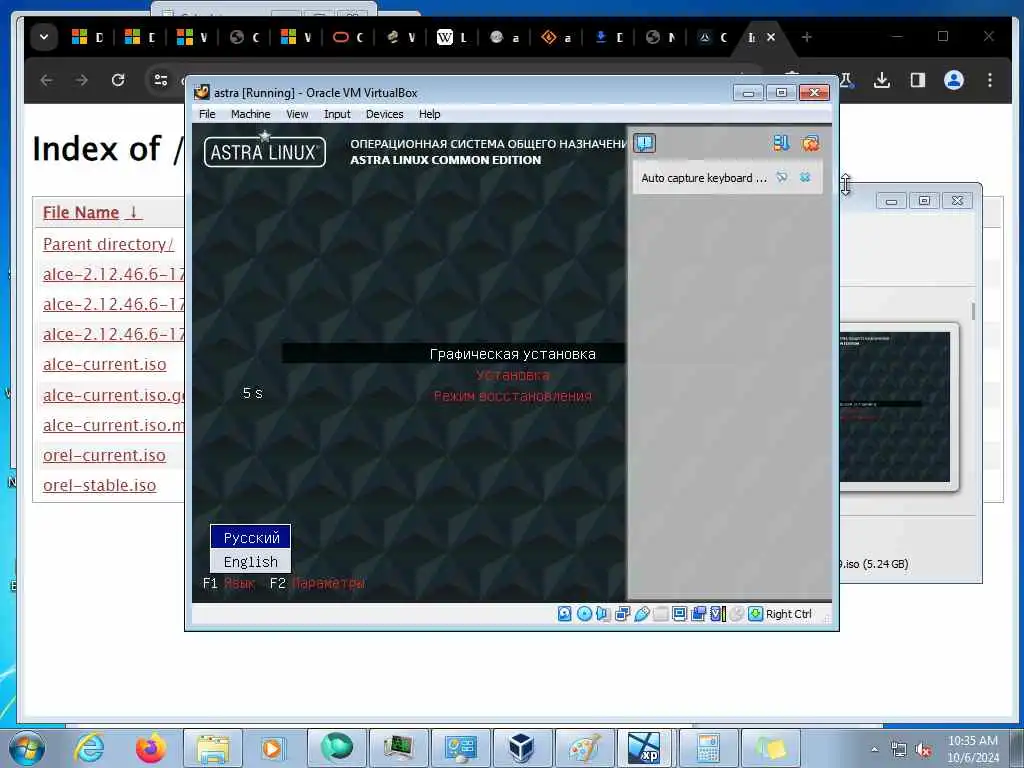Dismiss Auto capture keyboard notification
The height and width of the screenshot is (768, 1024).
click(x=805, y=177)
